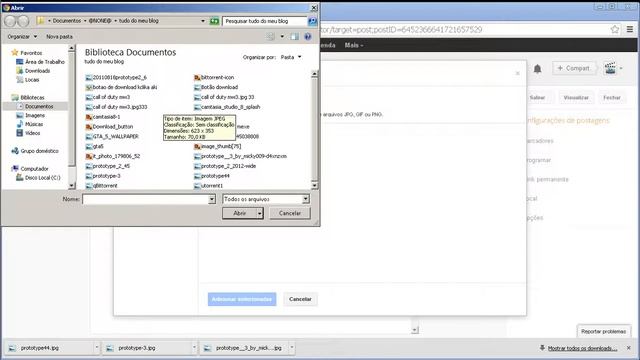This screenshot has width=640, height=360.
Task: Select Bibliotecas in navigation pane
Action: (x=28, y=98)
